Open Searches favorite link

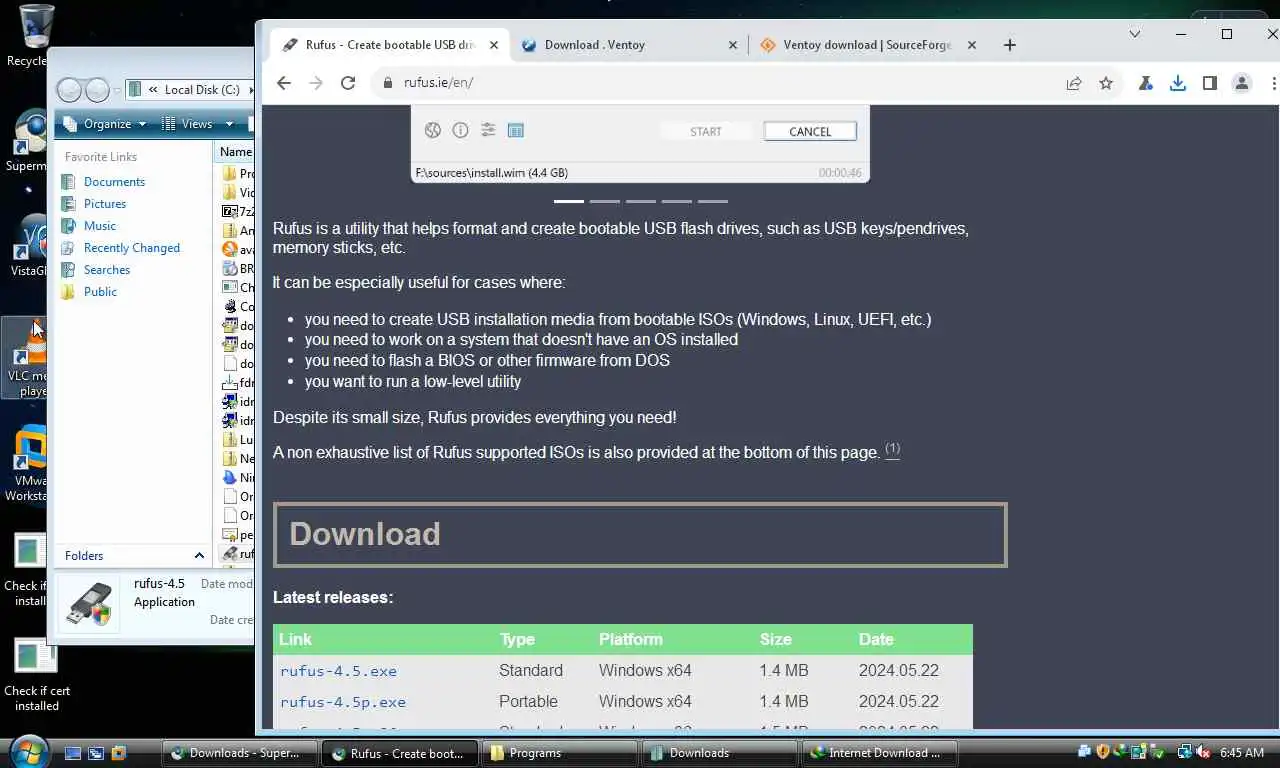pos(107,270)
